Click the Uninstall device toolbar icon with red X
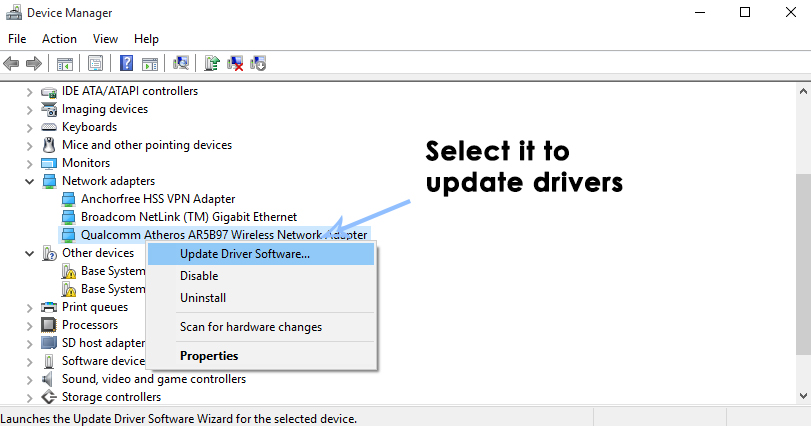811x426 pixels. (235, 64)
